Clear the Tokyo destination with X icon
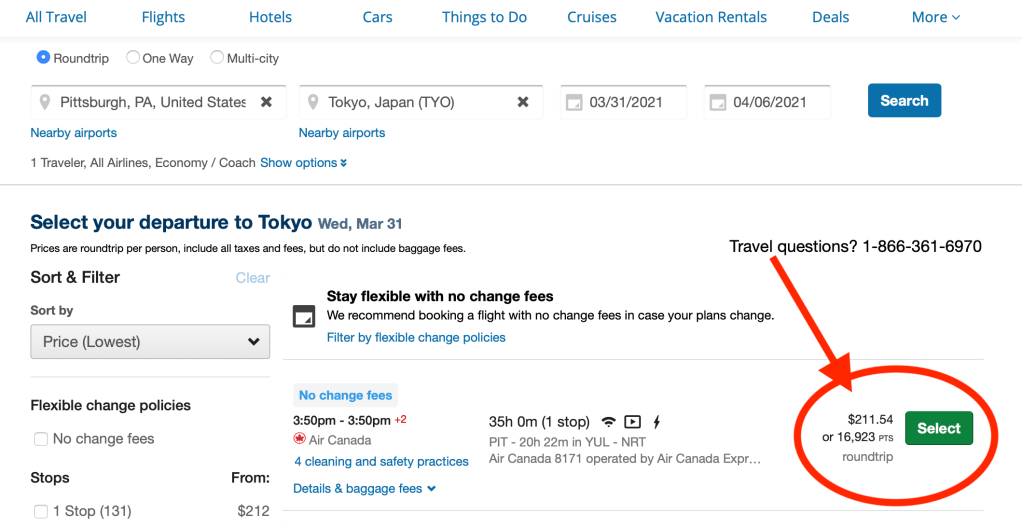 click(x=523, y=102)
